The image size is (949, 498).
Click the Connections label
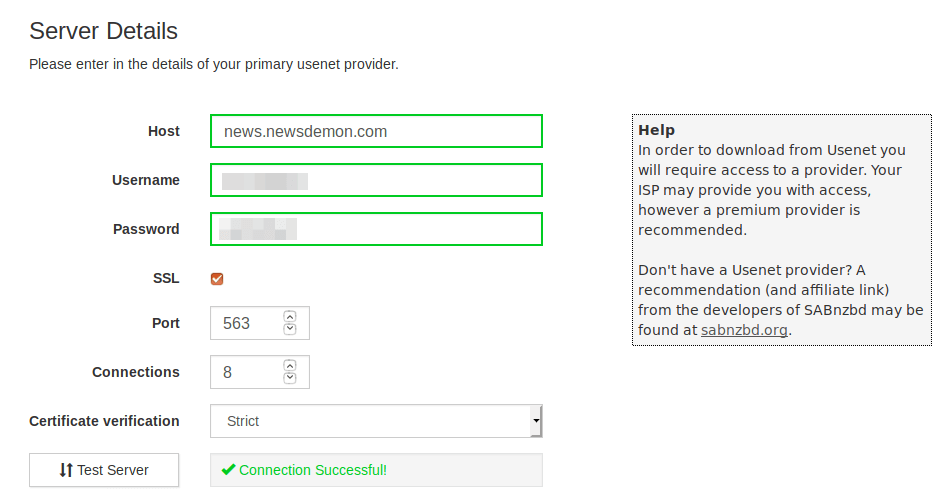tap(136, 372)
